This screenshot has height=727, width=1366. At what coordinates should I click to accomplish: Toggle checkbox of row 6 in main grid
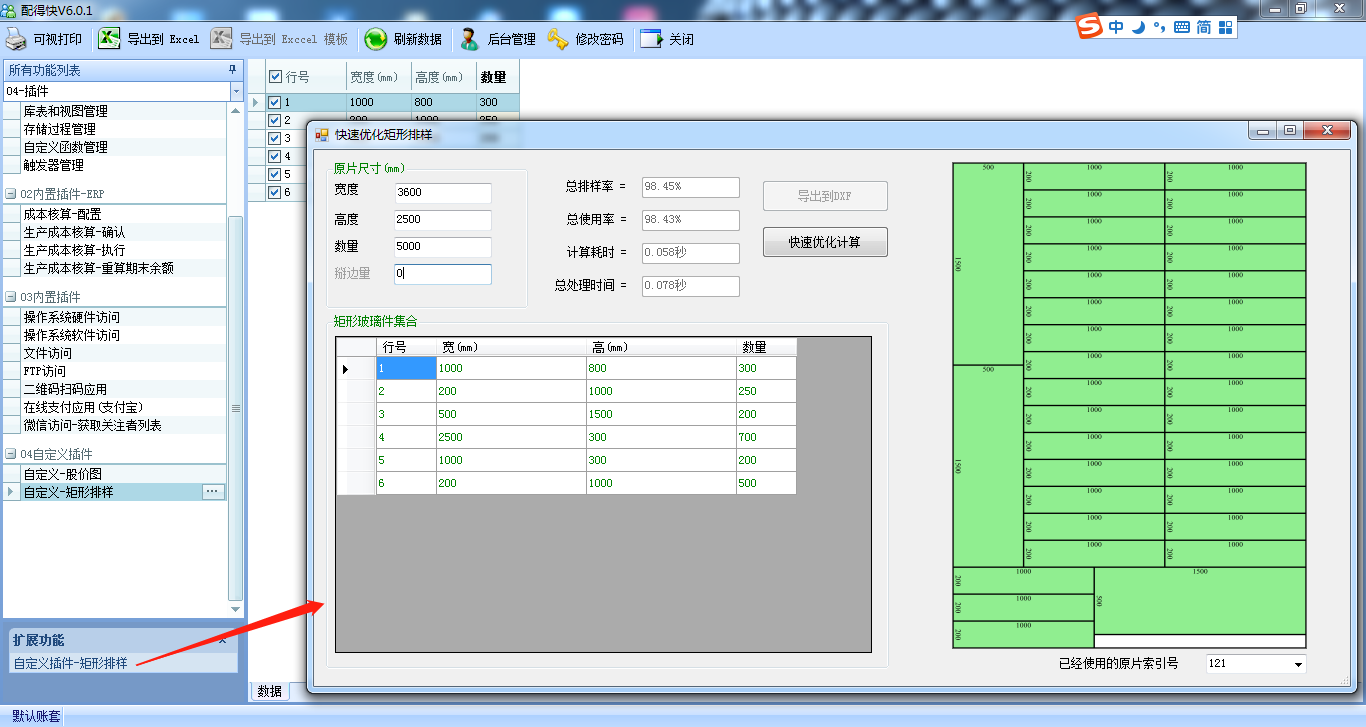(275, 192)
